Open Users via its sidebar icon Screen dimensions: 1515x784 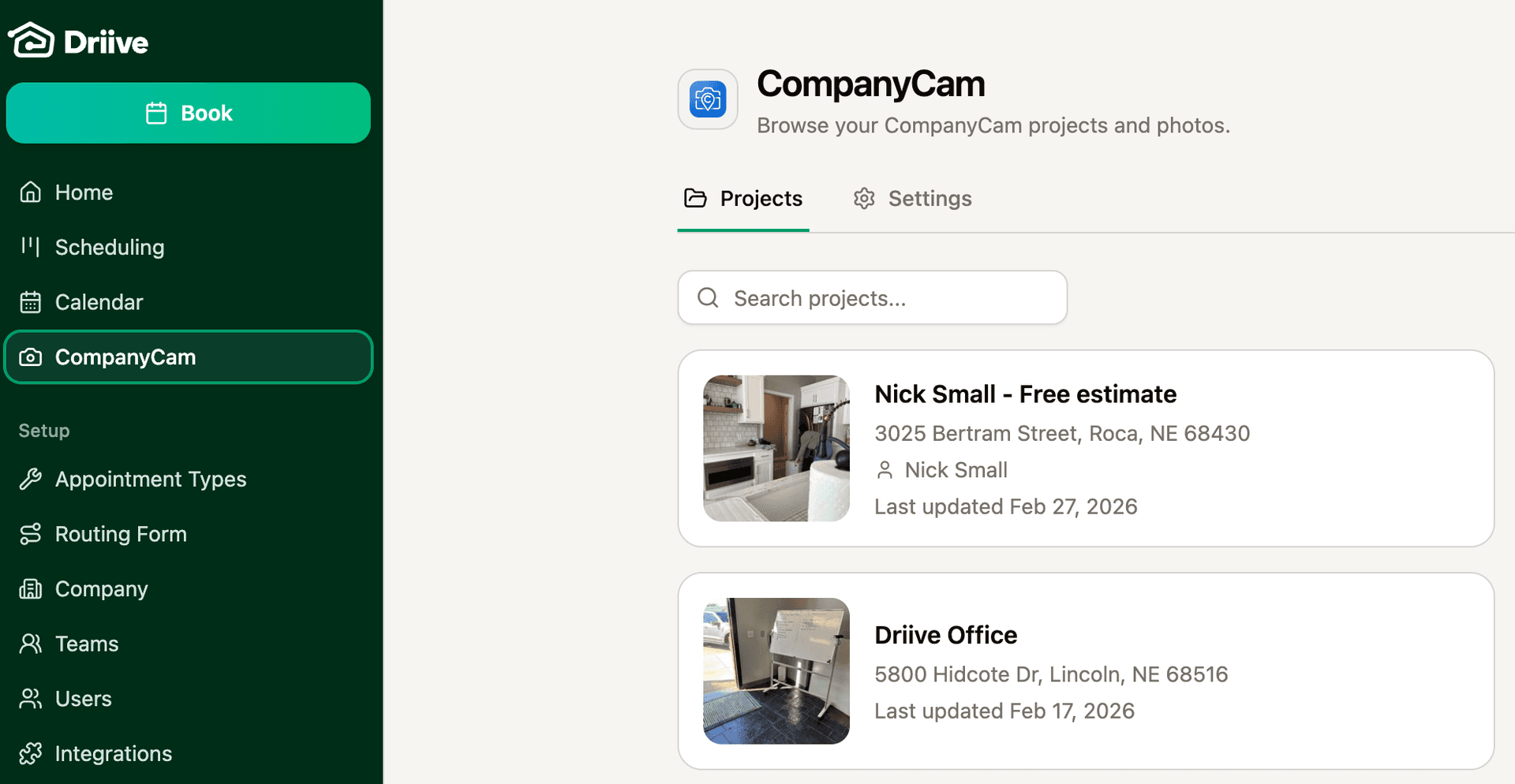click(32, 699)
